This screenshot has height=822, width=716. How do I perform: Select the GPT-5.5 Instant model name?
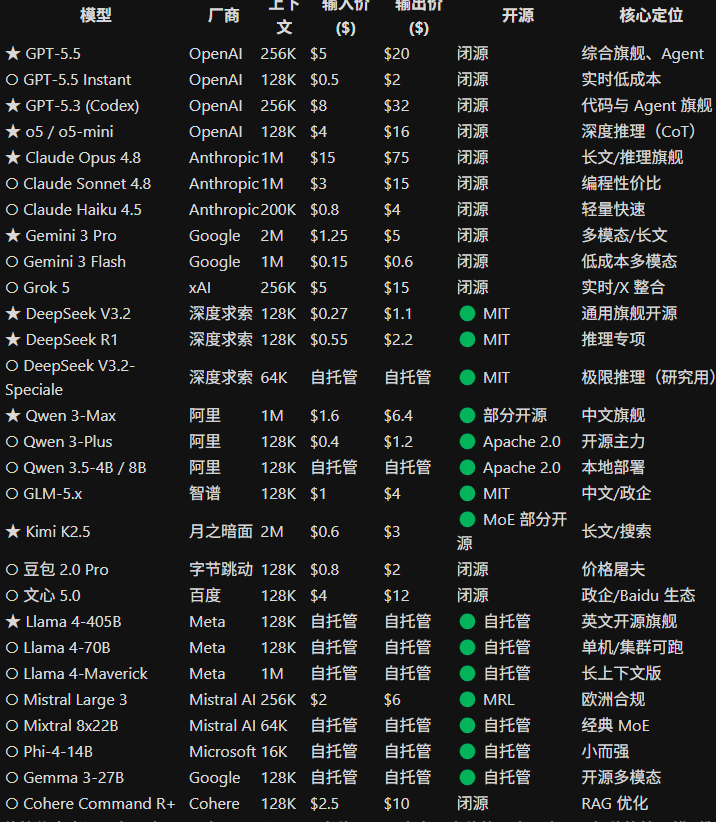click(x=77, y=80)
